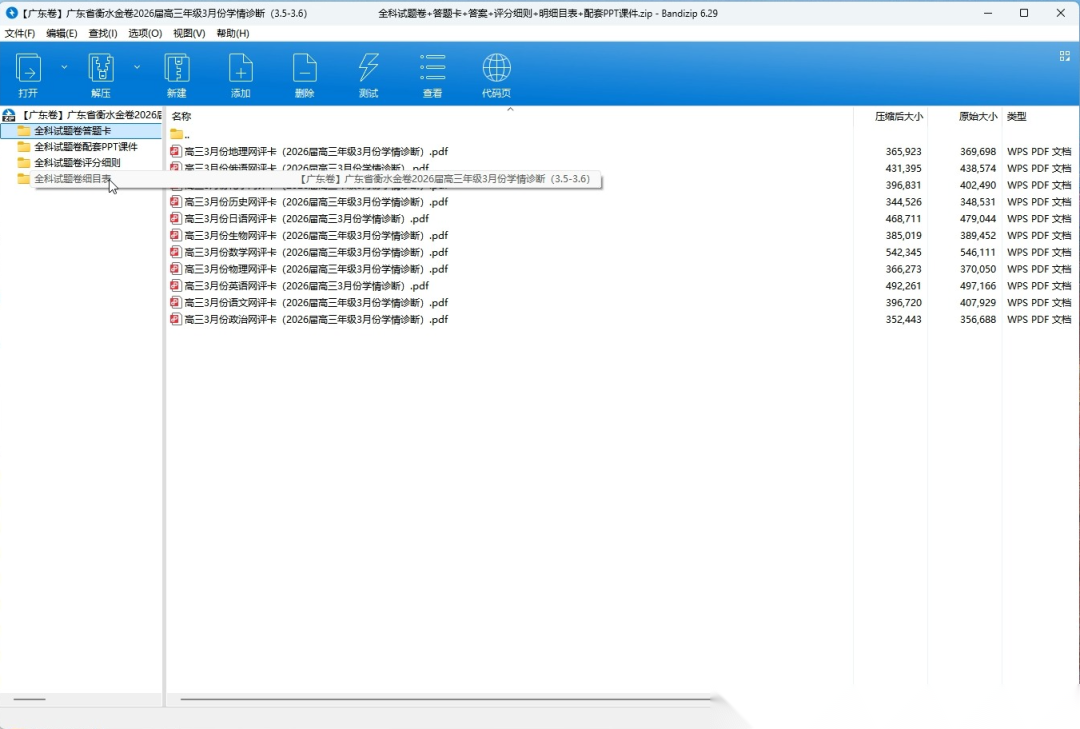Open the view layout icon at top right
This screenshot has width=1080, height=729.
(x=1065, y=57)
